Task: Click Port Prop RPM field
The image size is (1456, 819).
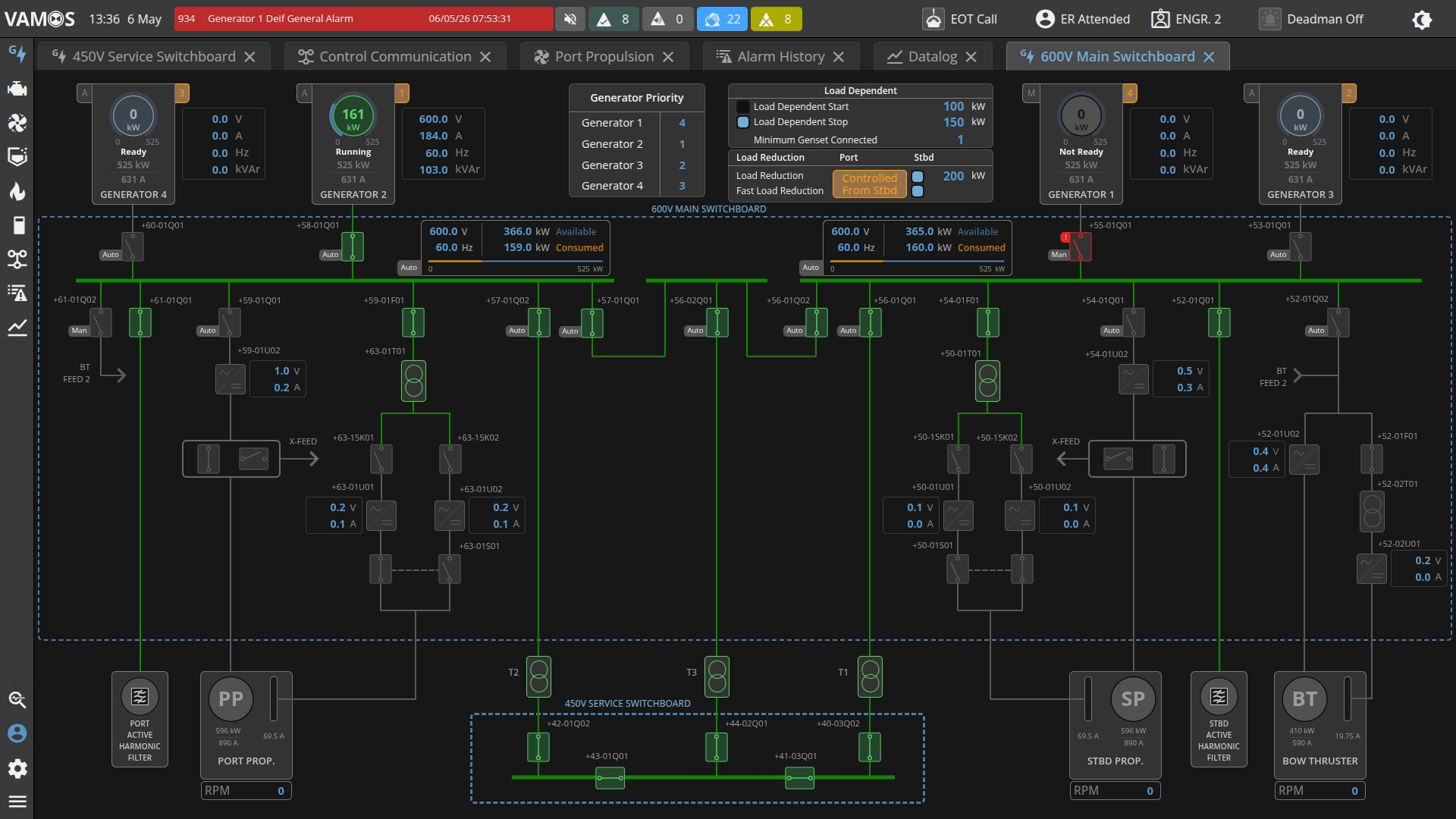Action: tap(246, 791)
